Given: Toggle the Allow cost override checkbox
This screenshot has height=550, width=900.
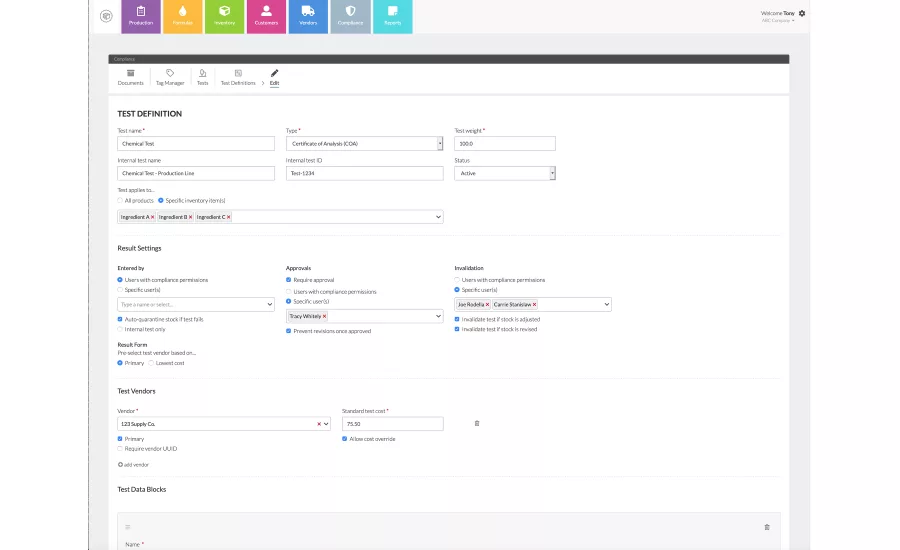Looking at the screenshot, I should pyautogui.click(x=344, y=439).
